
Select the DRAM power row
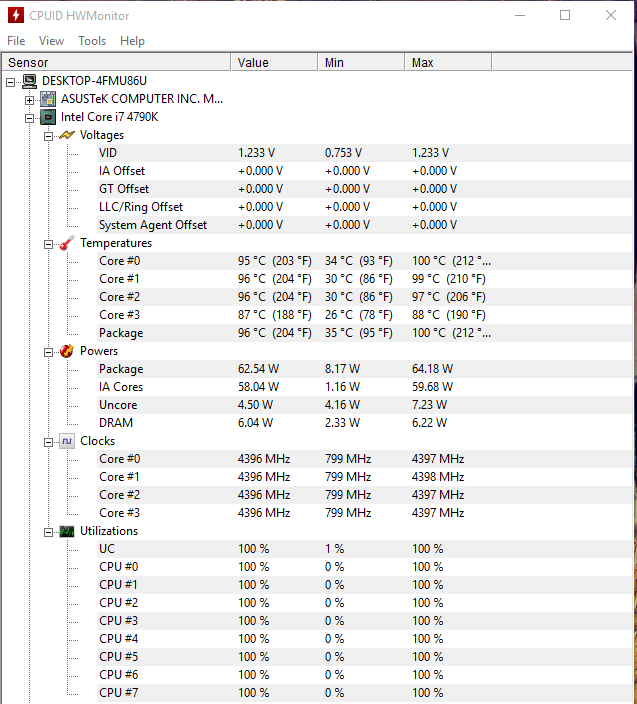pos(365,423)
